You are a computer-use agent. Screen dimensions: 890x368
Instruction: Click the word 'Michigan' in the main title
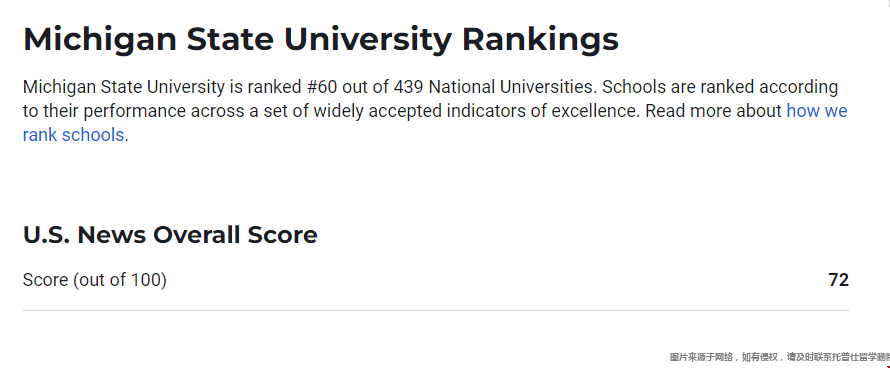(100, 40)
